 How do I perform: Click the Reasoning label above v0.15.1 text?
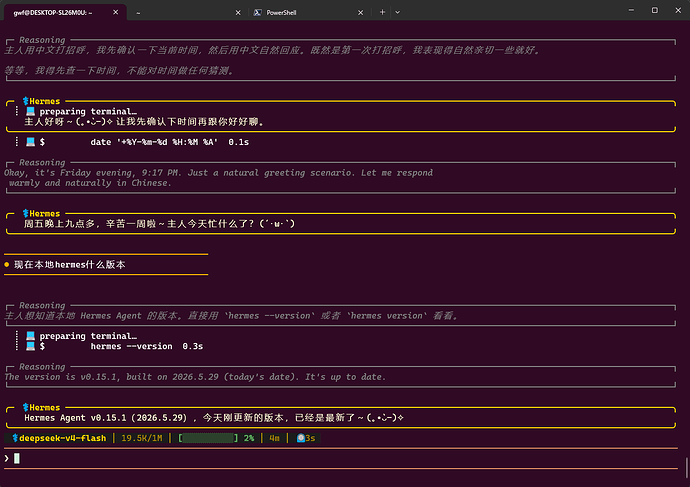[x=42, y=366]
